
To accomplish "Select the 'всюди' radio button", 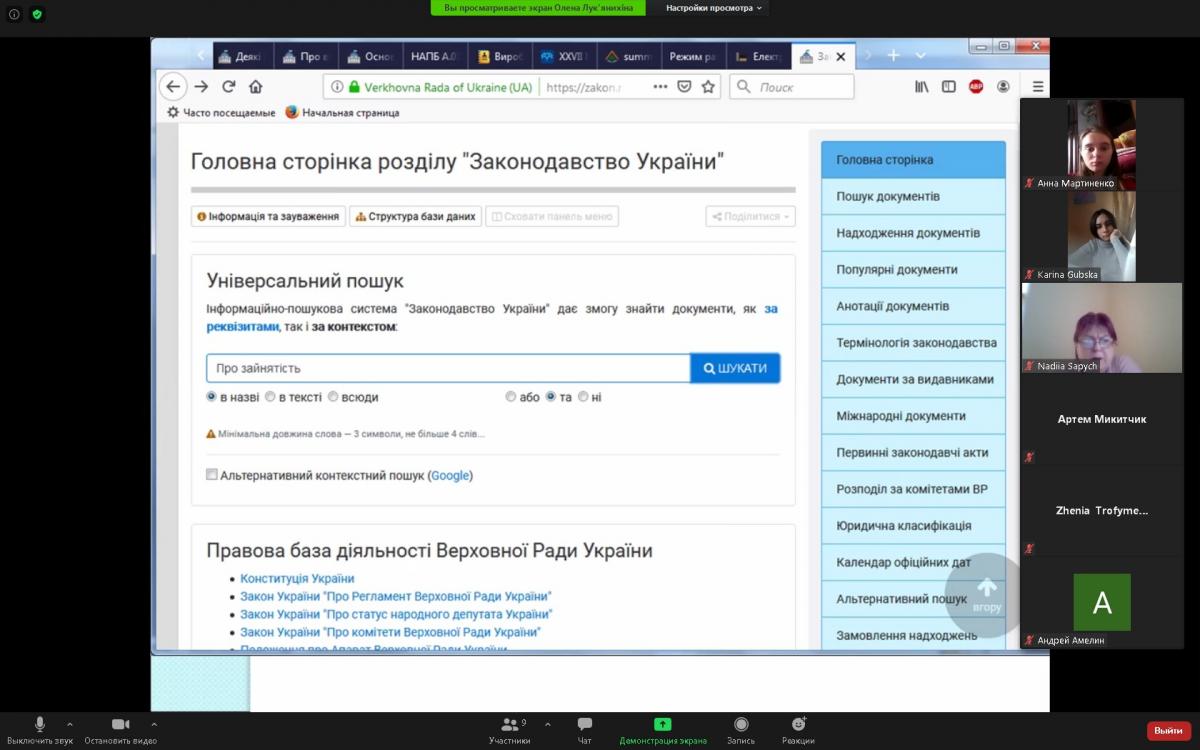I will tap(333, 397).
